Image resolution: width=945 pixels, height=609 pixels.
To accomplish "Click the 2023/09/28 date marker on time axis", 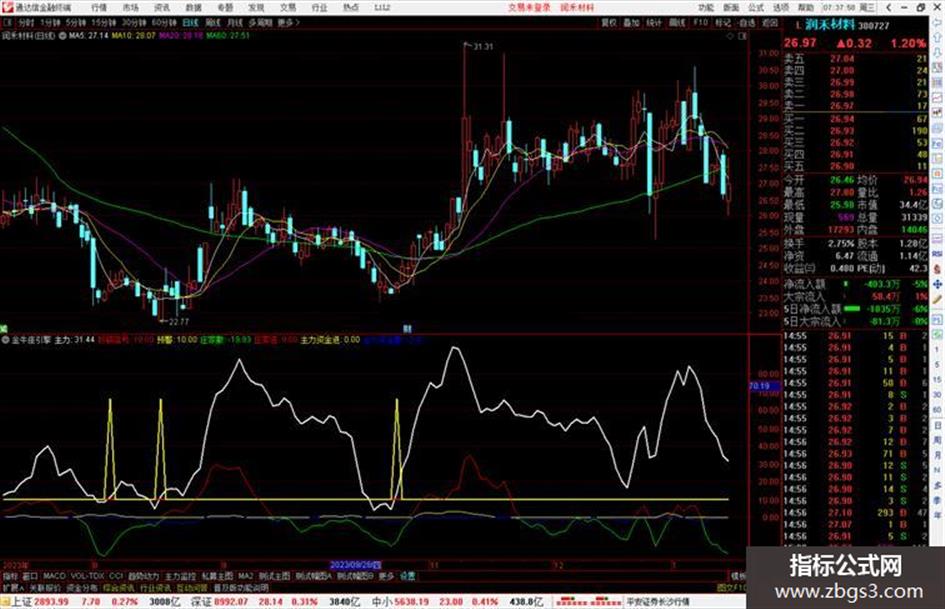I will coord(356,566).
